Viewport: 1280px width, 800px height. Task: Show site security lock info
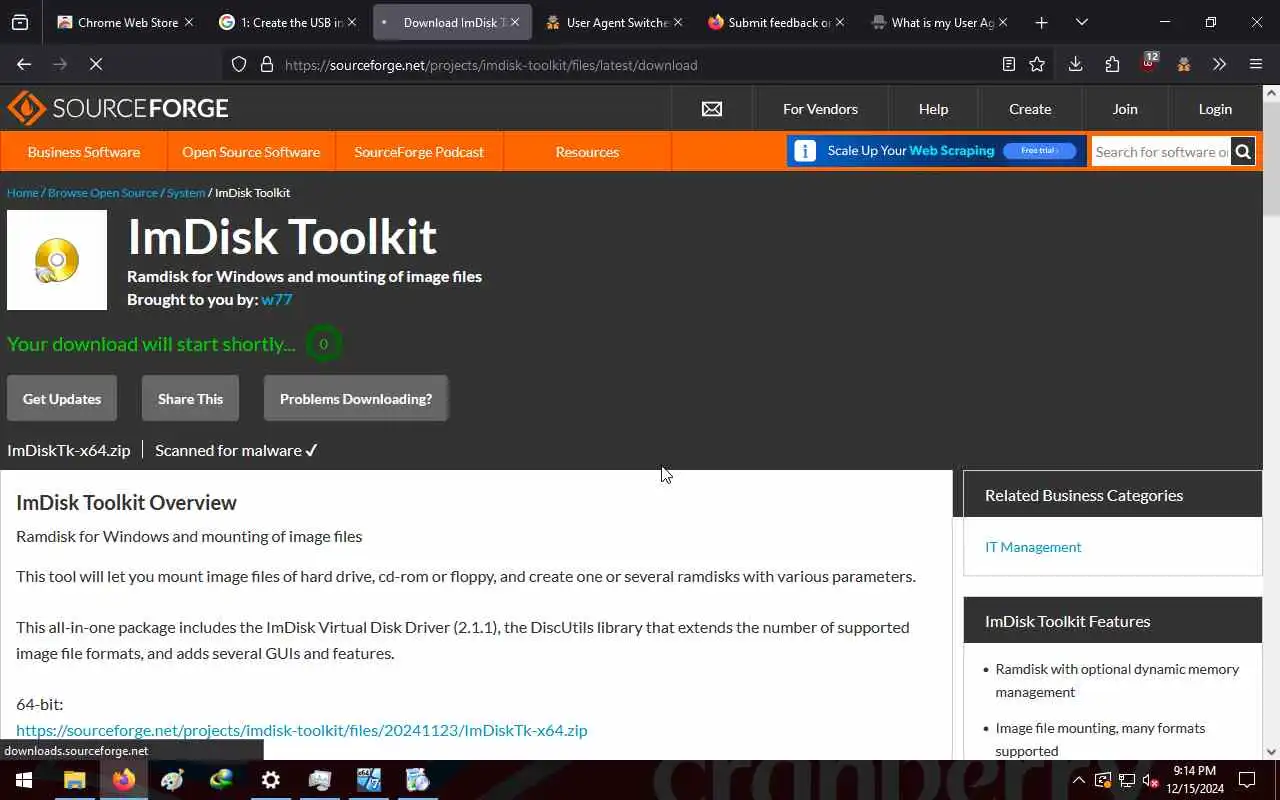(266, 64)
